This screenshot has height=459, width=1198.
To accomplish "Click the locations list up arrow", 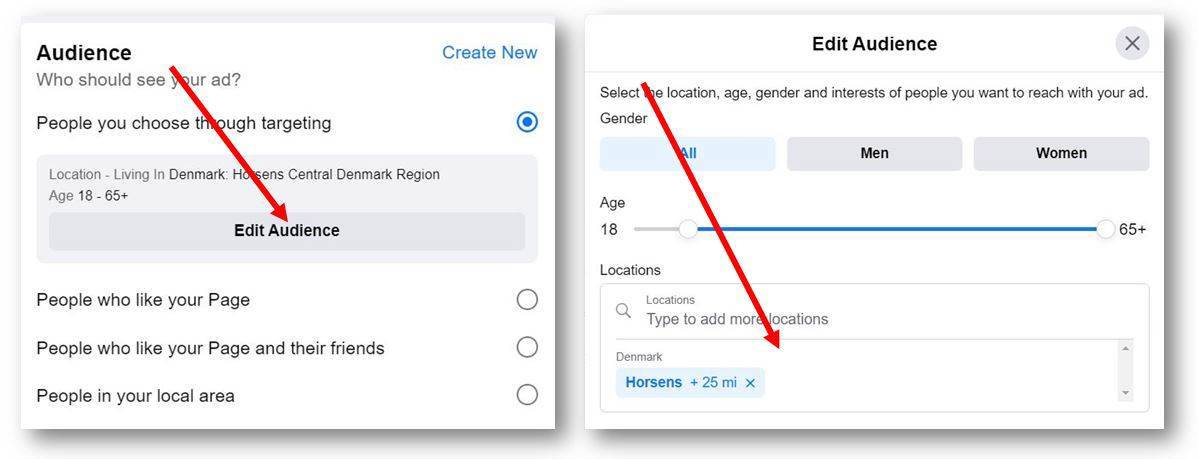I will pyautogui.click(x=1124, y=348).
